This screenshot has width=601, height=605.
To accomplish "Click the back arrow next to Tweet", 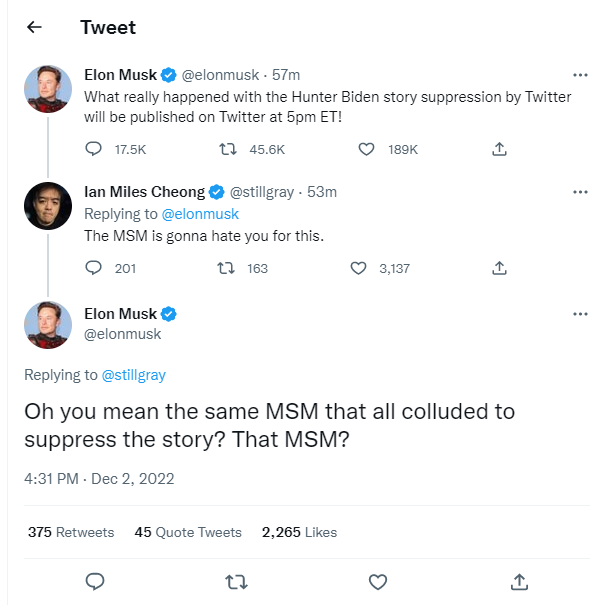I will 35,27.
